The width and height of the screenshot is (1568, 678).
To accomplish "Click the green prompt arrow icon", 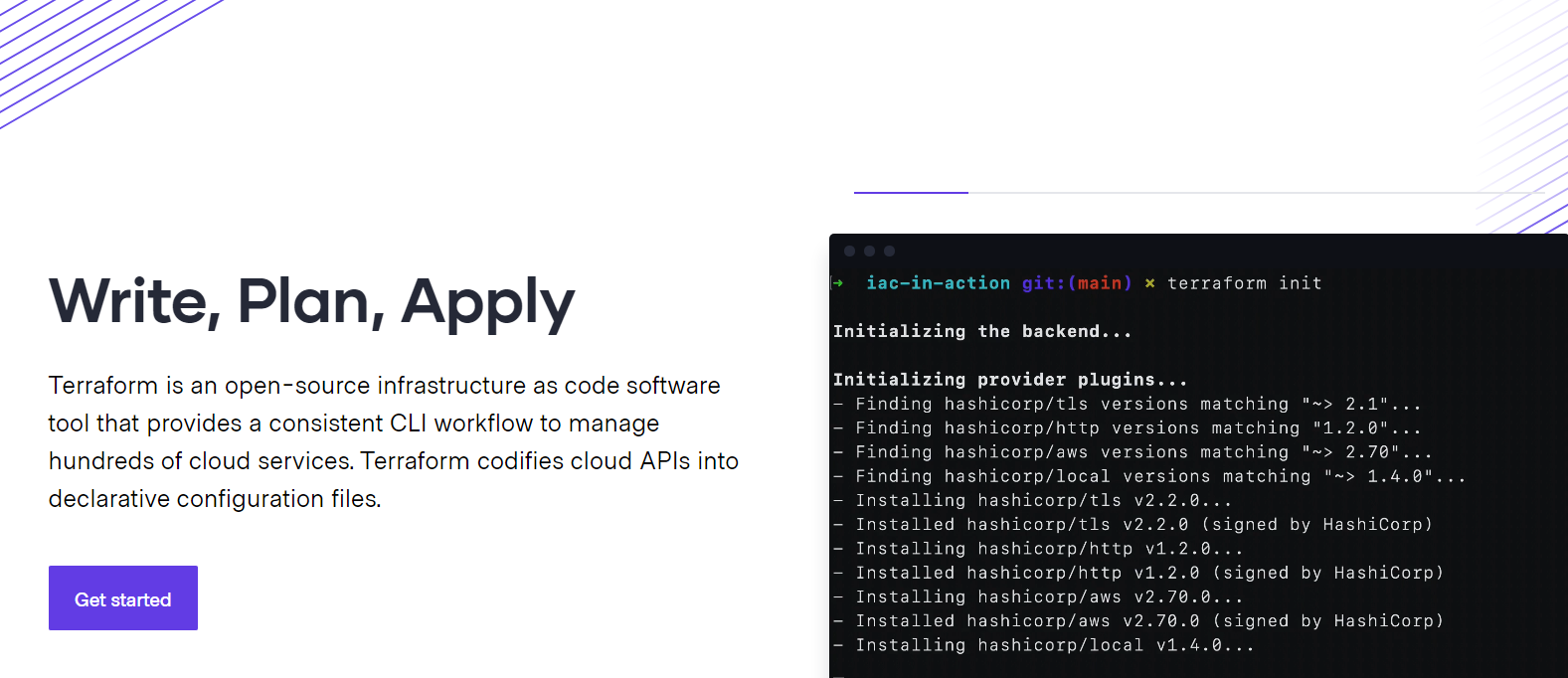I will tap(837, 283).
